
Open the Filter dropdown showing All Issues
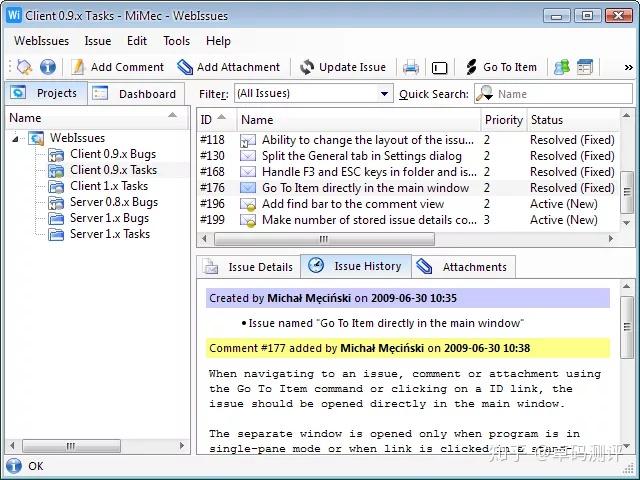[313, 93]
